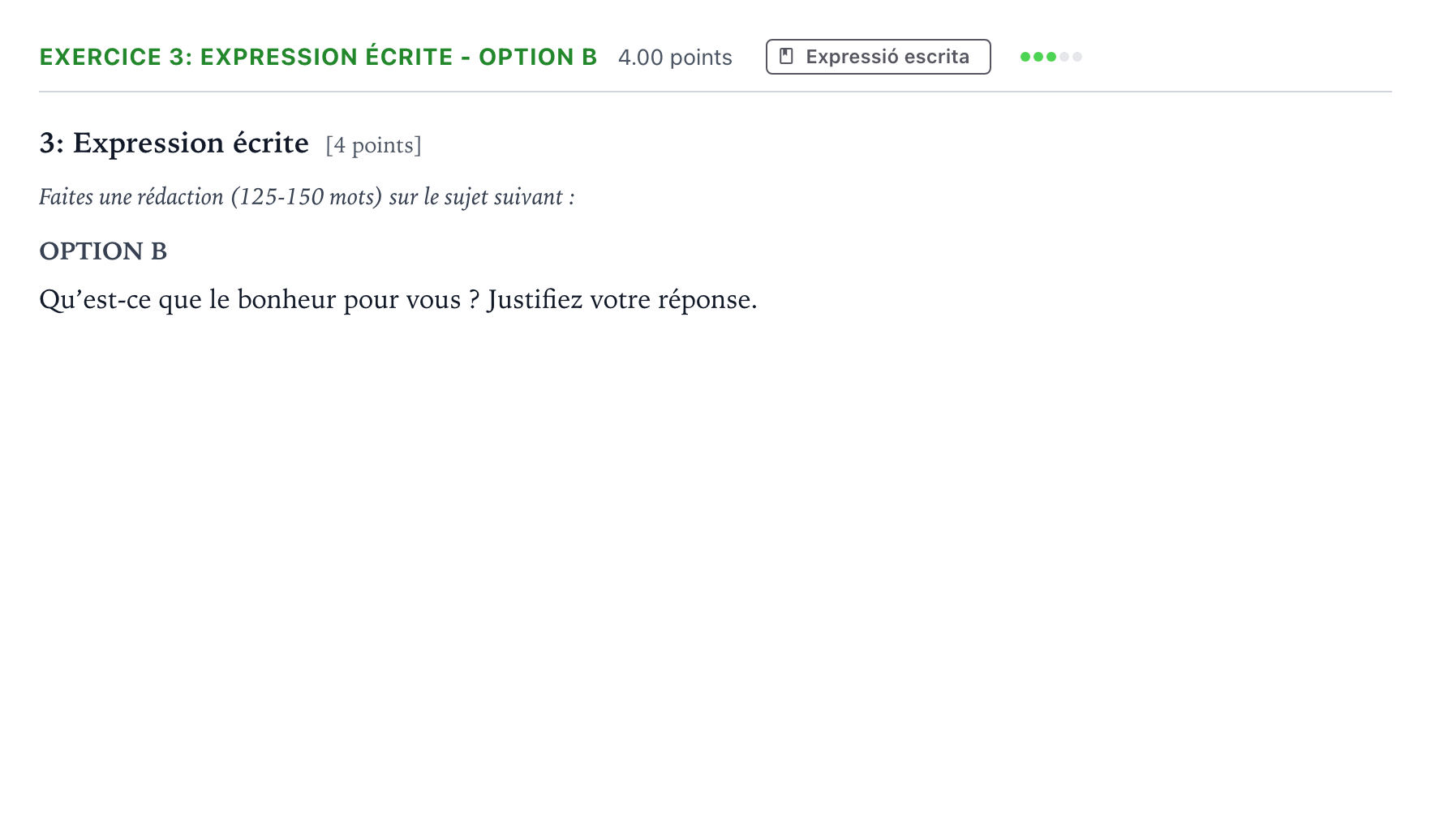The width and height of the screenshot is (1431, 840).
Task: Click the last grey difficulty dot
Action: pos(1077,57)
